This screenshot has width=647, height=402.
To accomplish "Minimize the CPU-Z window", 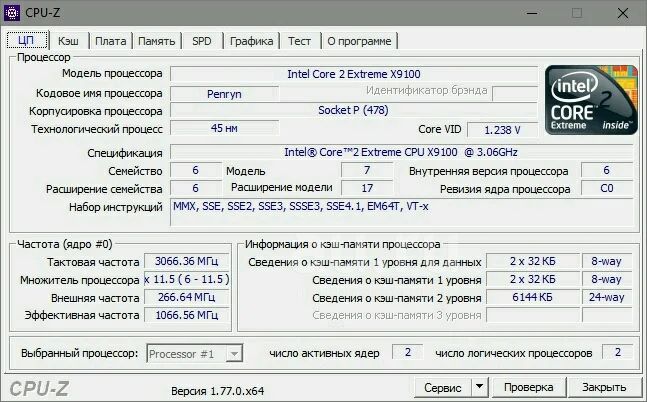I will [532, 13].
